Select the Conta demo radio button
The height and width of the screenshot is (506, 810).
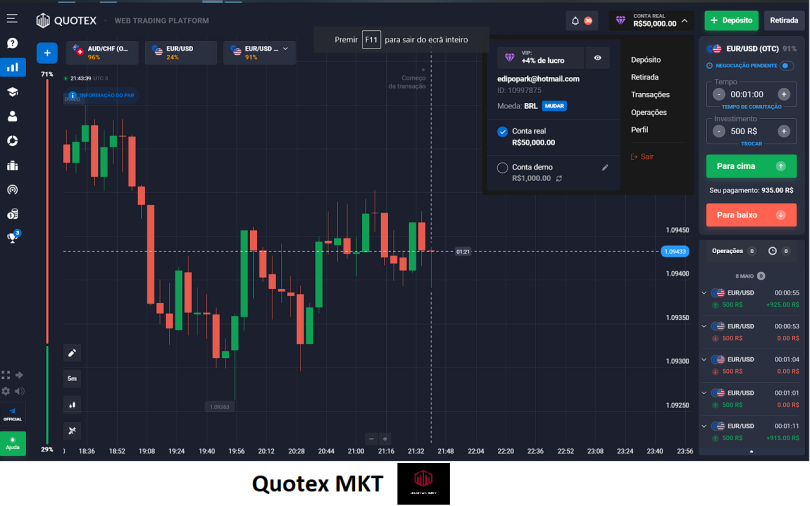(x=502, y=168)
